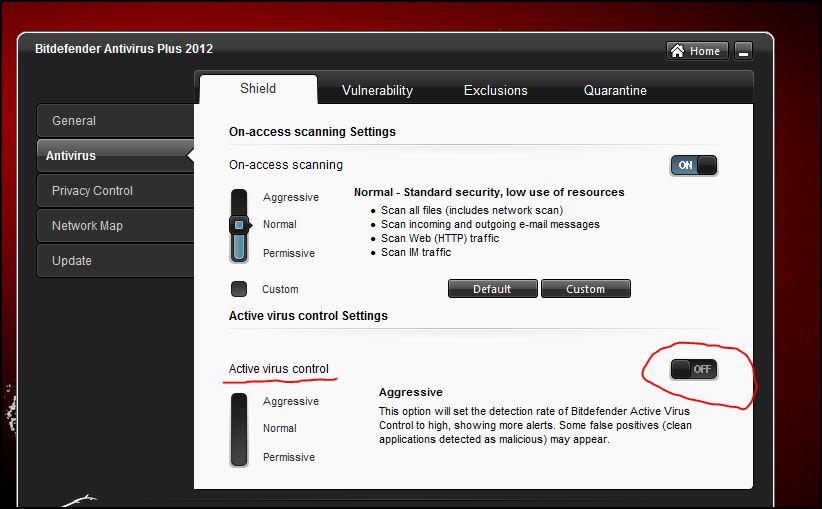This screenshot has height=509, width=822.
Task: Open Privacy Control settings
Action: tap(115, 191)
